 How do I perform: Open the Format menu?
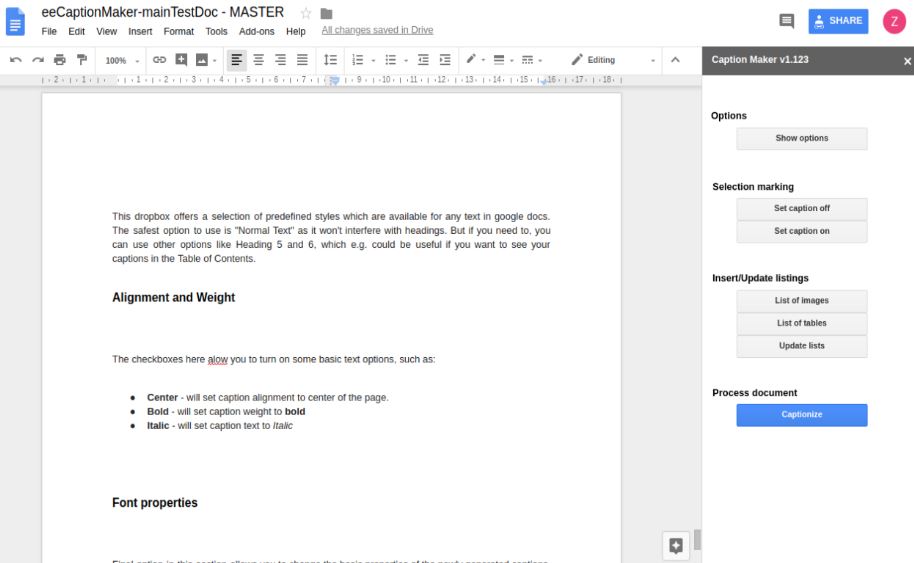(x=178, y=31)
